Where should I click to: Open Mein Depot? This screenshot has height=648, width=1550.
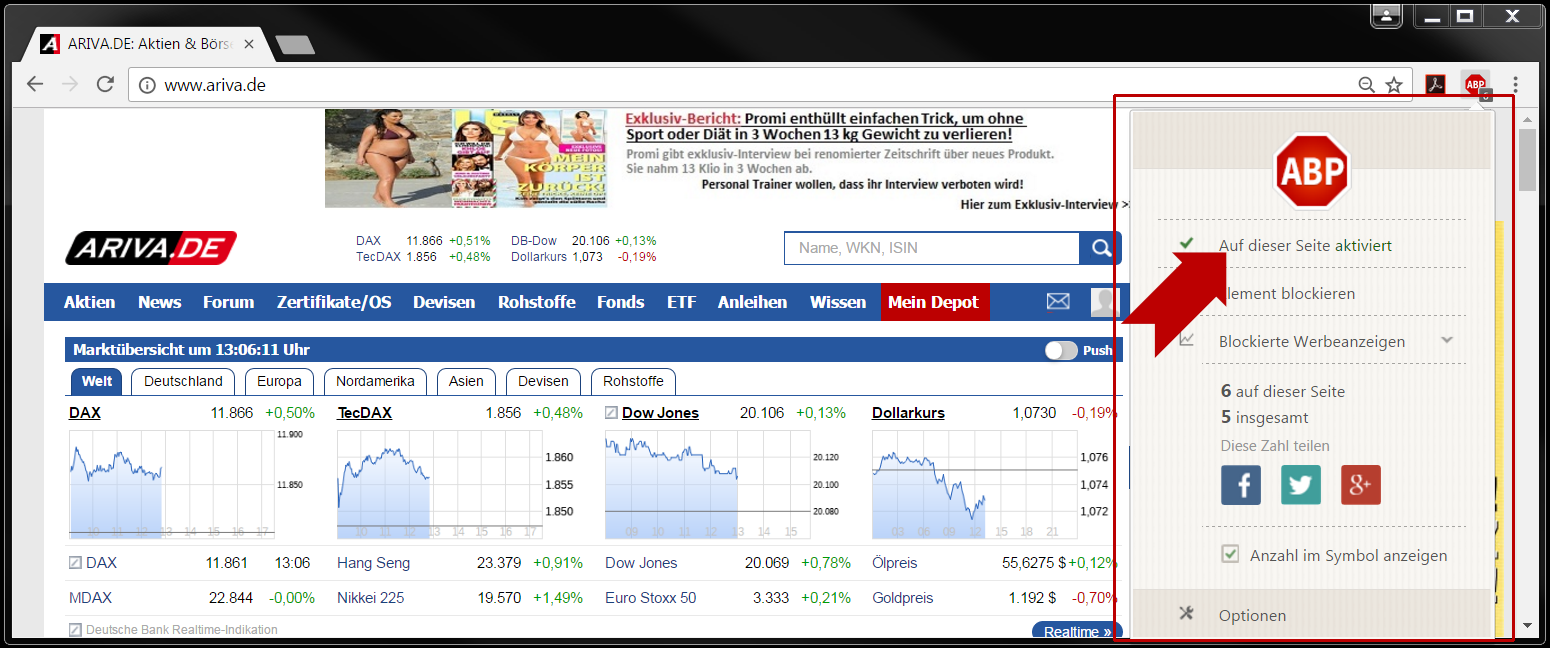pos(935,302)
